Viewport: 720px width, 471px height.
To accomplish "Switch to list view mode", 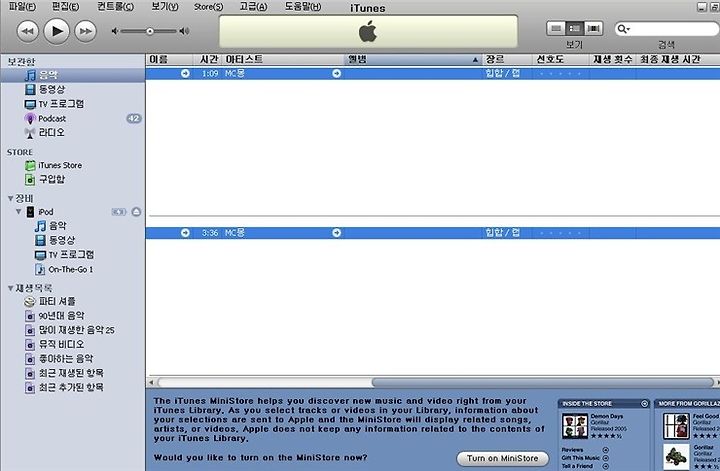I will coord(556,28).
